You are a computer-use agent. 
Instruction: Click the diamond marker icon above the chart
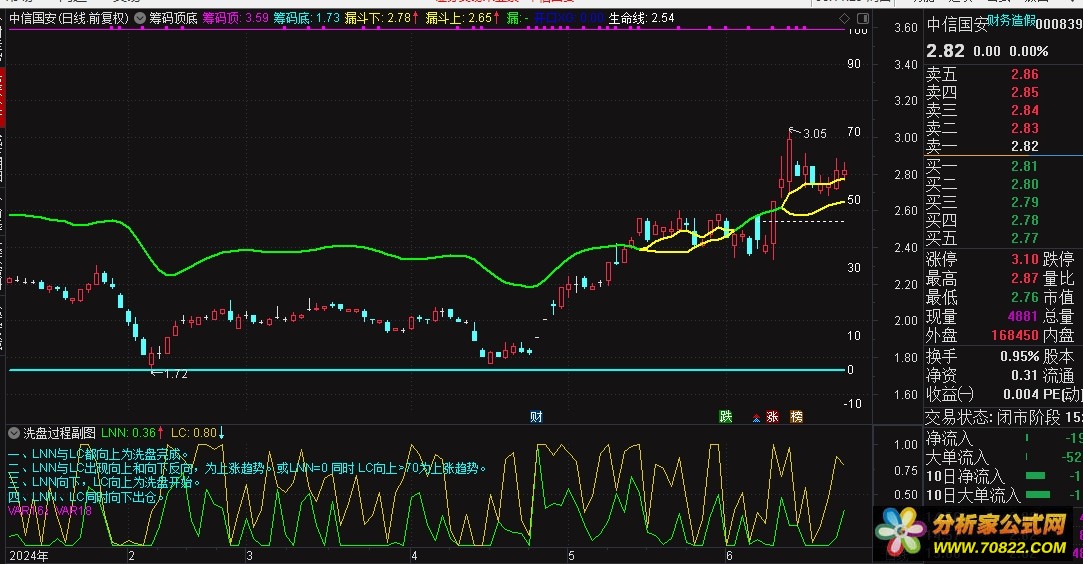pos(845,18)
